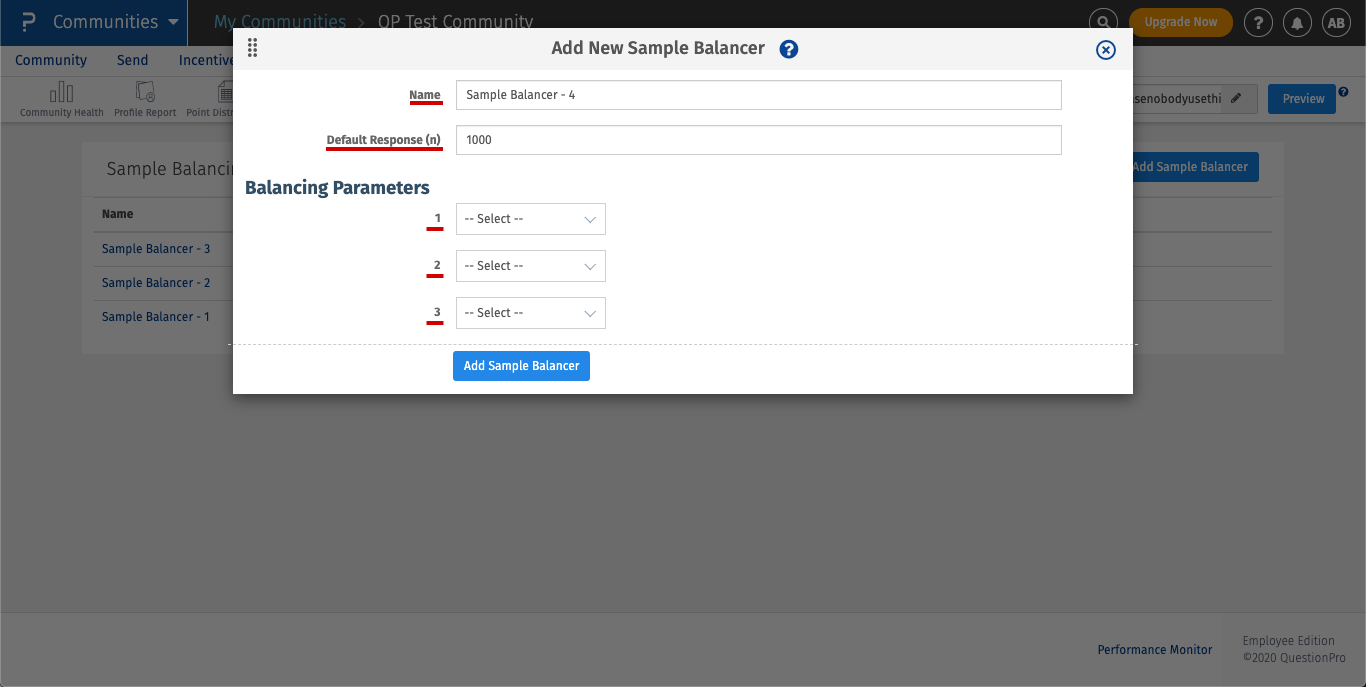Image resolution: width=1366 pixels, height=687 pixels.
Task: Open the Community tab
Action: click(x=51, y=60)
